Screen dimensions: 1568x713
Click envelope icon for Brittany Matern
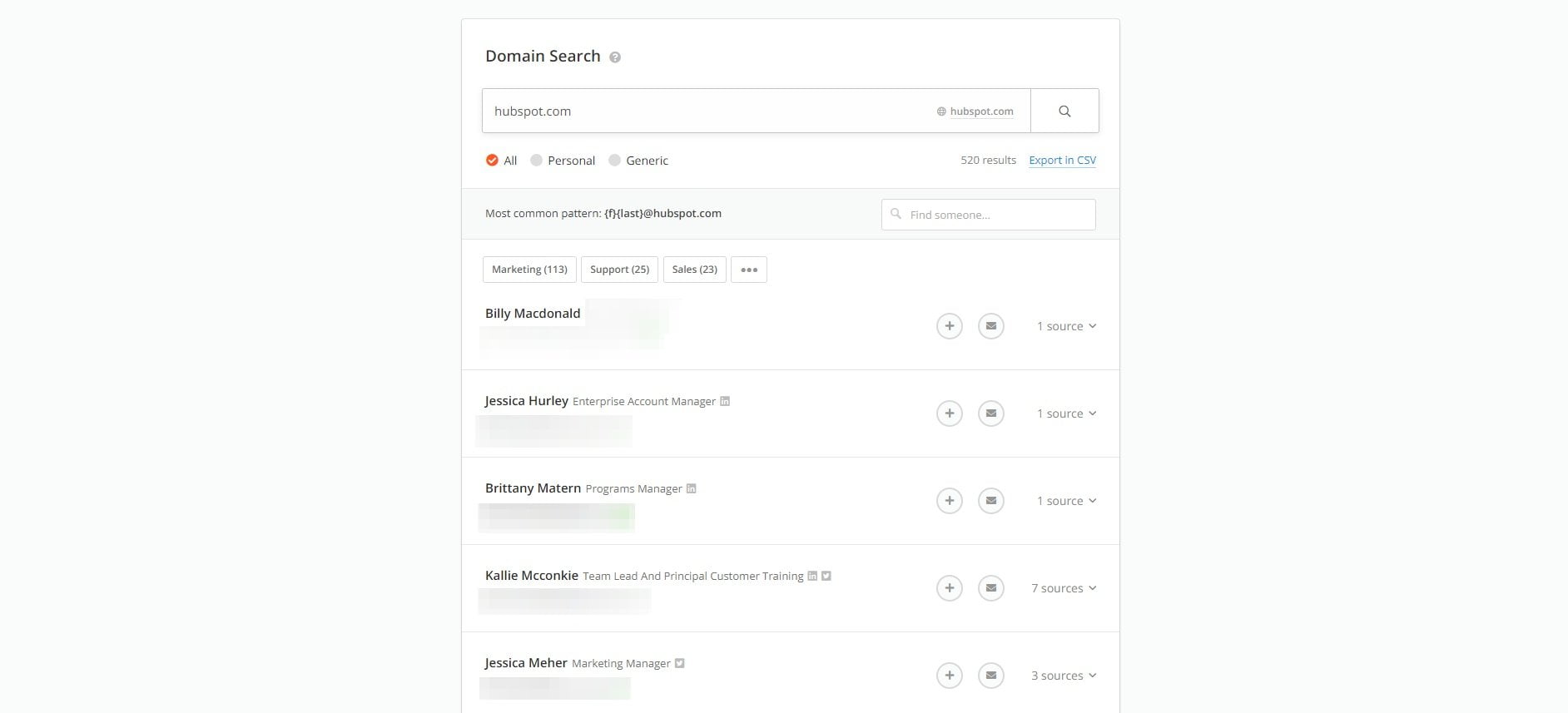click(x=991, y=501)
